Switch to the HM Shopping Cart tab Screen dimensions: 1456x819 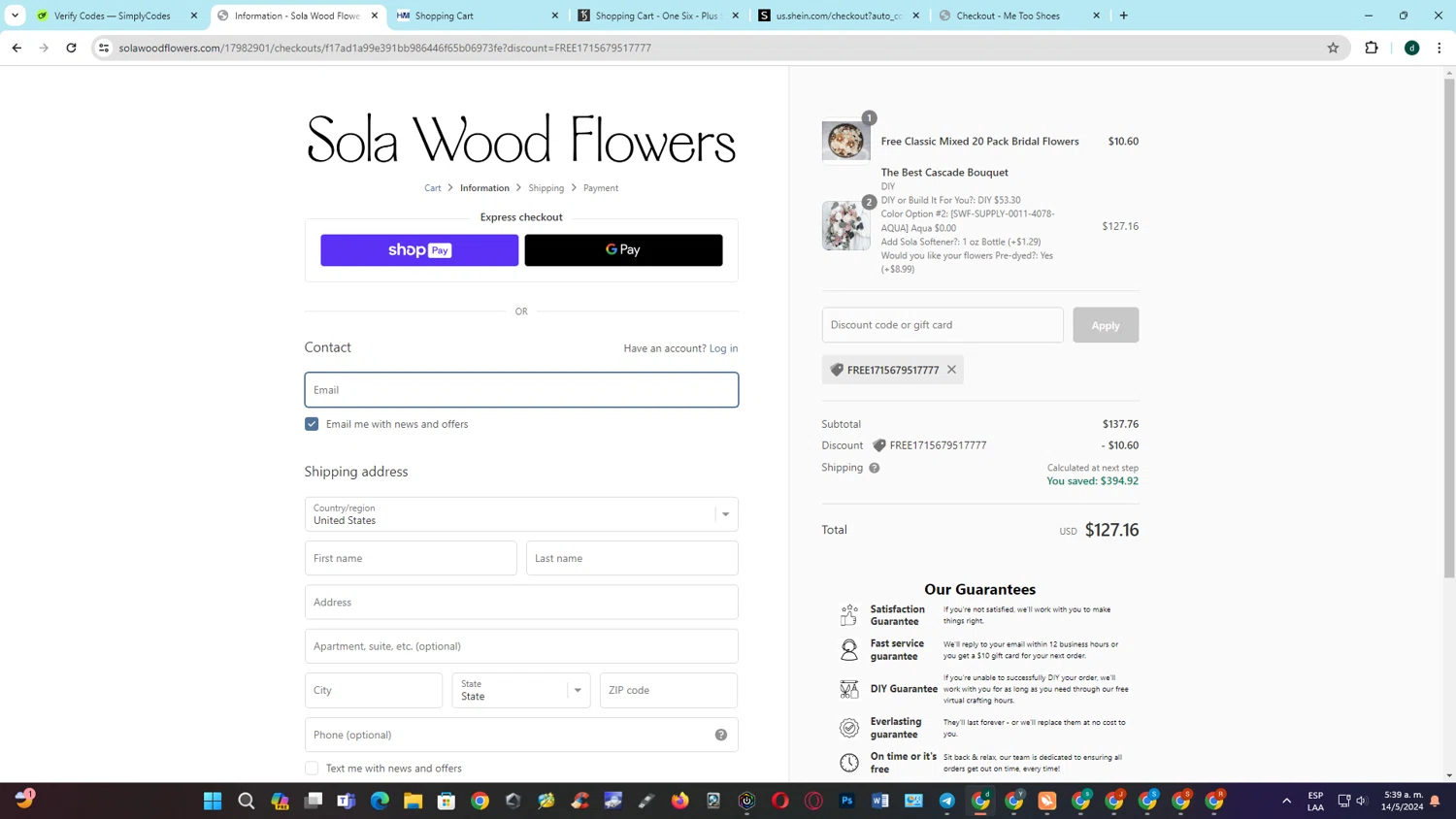click(x=476, y=16)
